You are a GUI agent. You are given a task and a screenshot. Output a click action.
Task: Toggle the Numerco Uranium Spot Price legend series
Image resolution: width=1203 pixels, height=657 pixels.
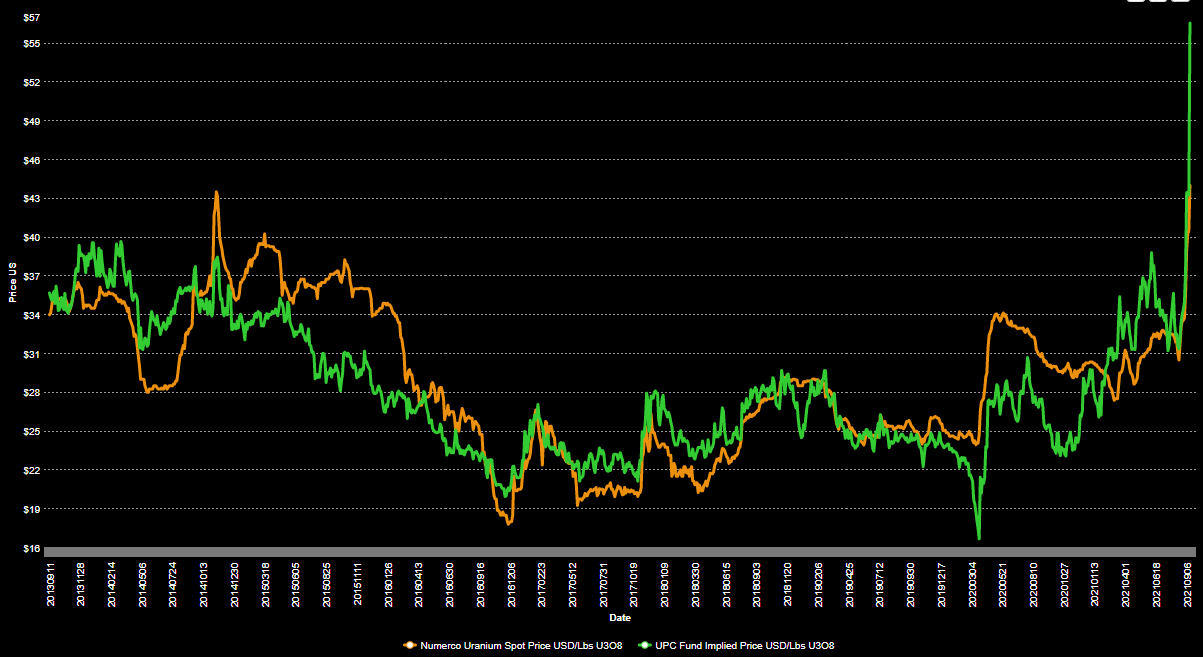(513, 646)
